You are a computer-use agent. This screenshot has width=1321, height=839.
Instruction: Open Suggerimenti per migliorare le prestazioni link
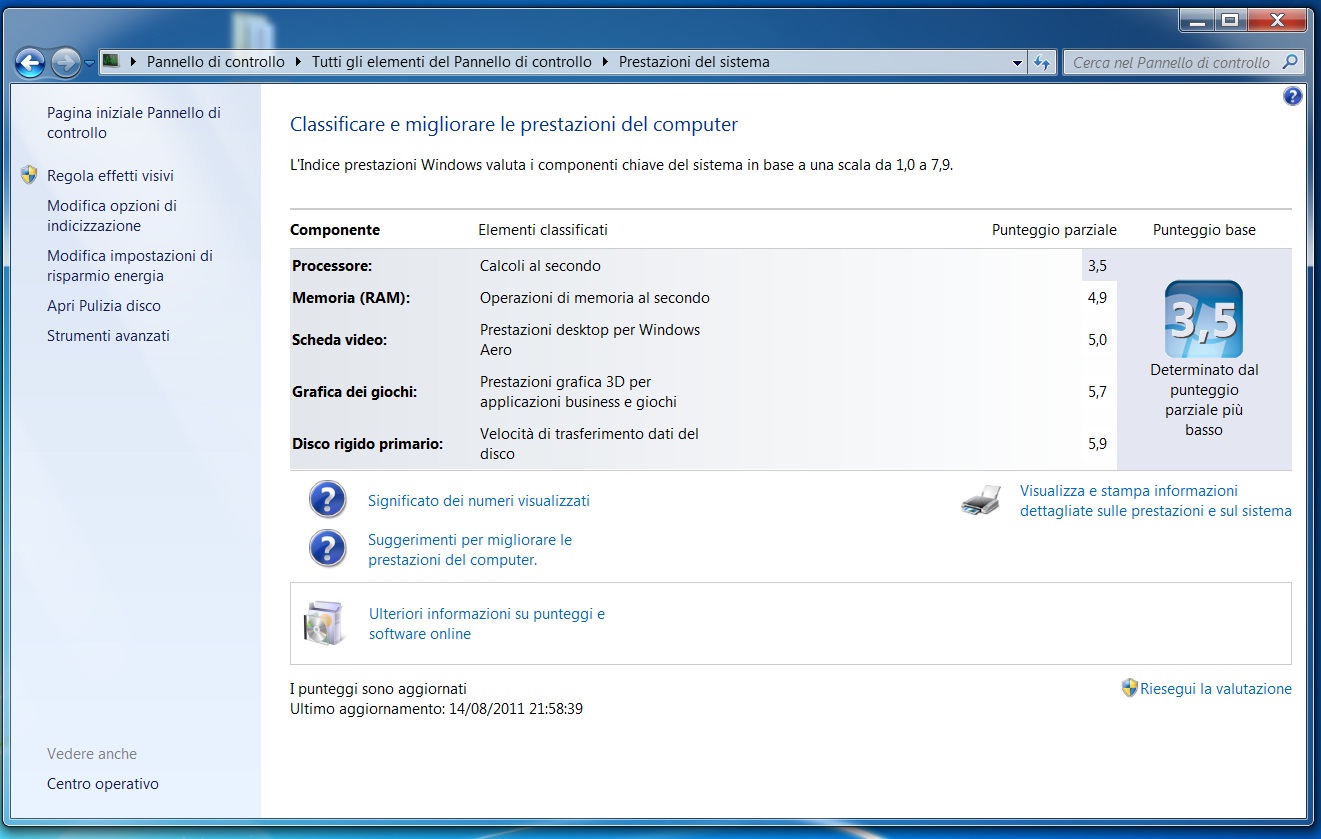tap(470, 550)
